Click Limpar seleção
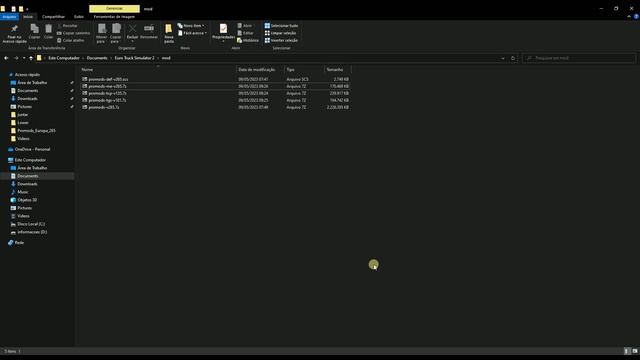 coord(280,33)
